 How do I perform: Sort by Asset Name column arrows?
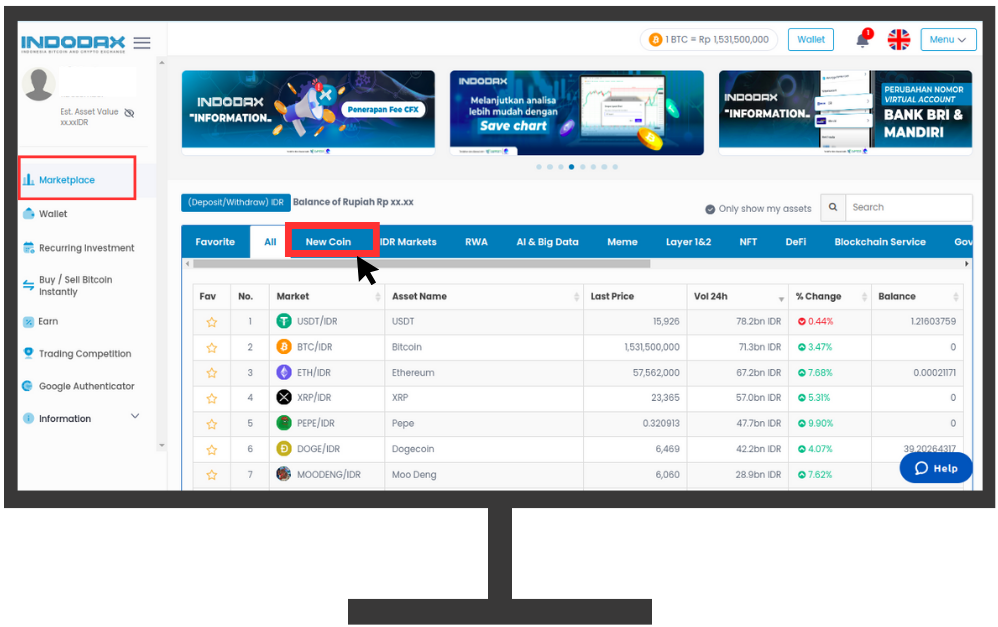pos(576,297)
